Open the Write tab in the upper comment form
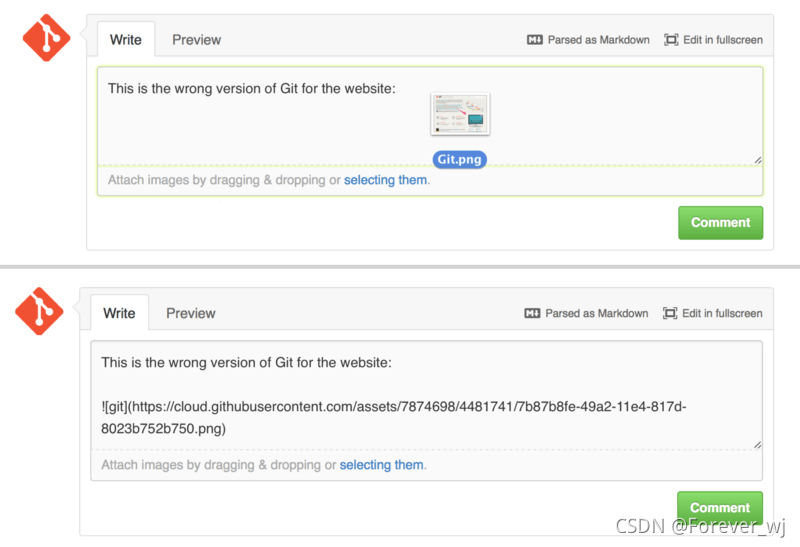 [x=126, y=40]
